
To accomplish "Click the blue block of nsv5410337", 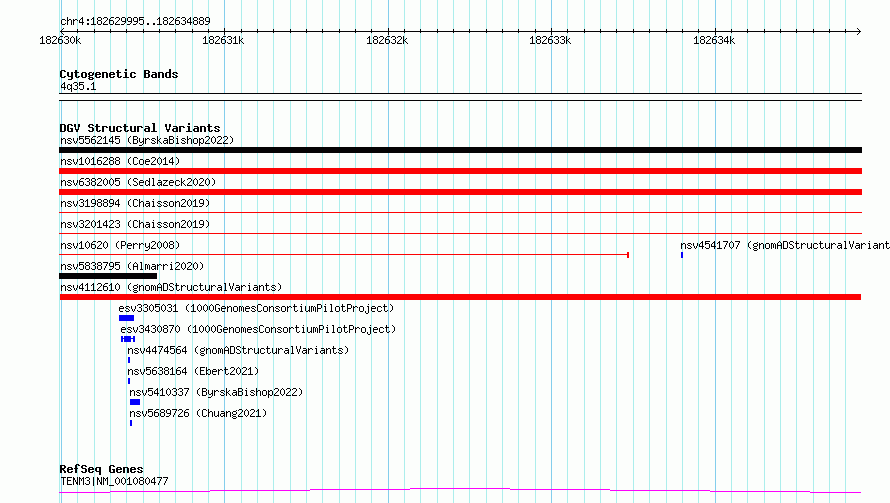I will coord(135,402).
